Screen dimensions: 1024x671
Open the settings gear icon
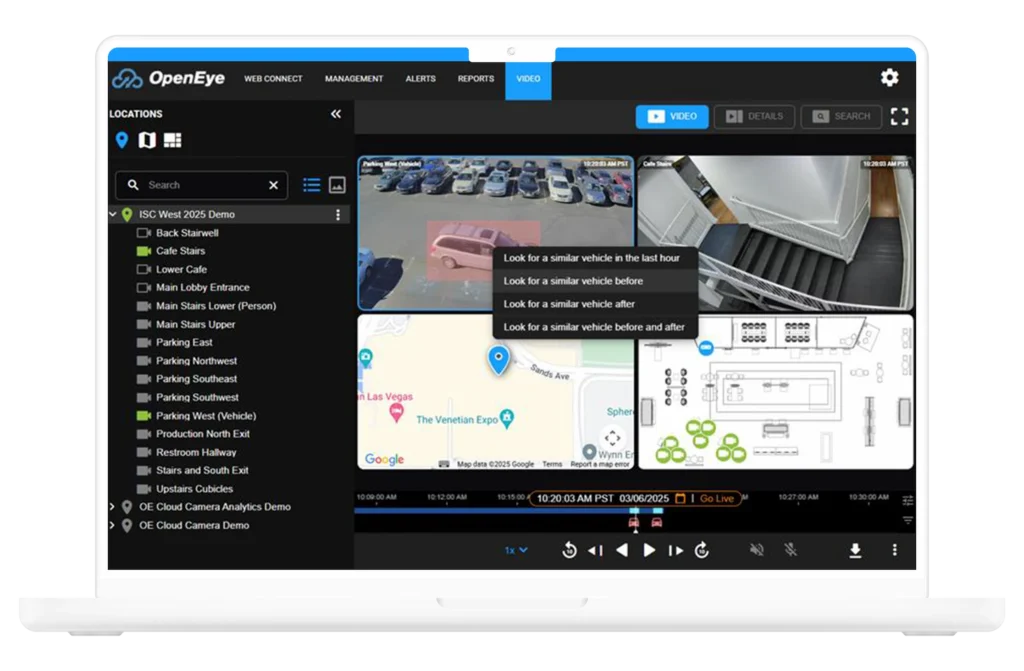(889, 78)
